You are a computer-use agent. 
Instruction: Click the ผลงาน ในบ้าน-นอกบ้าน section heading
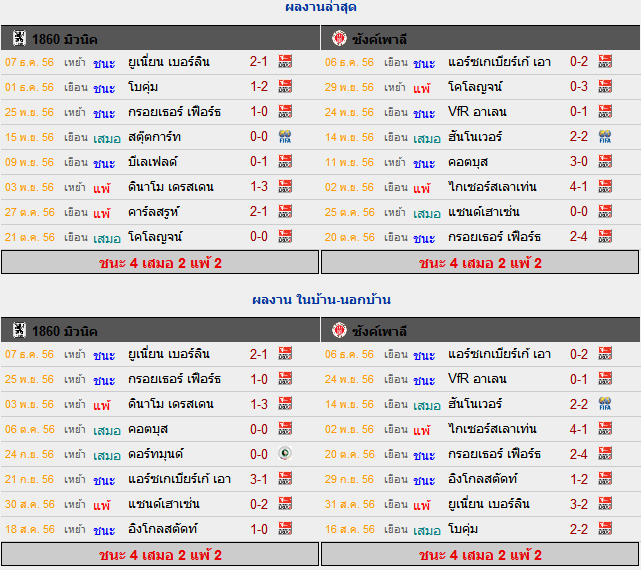click(x=321, y=300)
